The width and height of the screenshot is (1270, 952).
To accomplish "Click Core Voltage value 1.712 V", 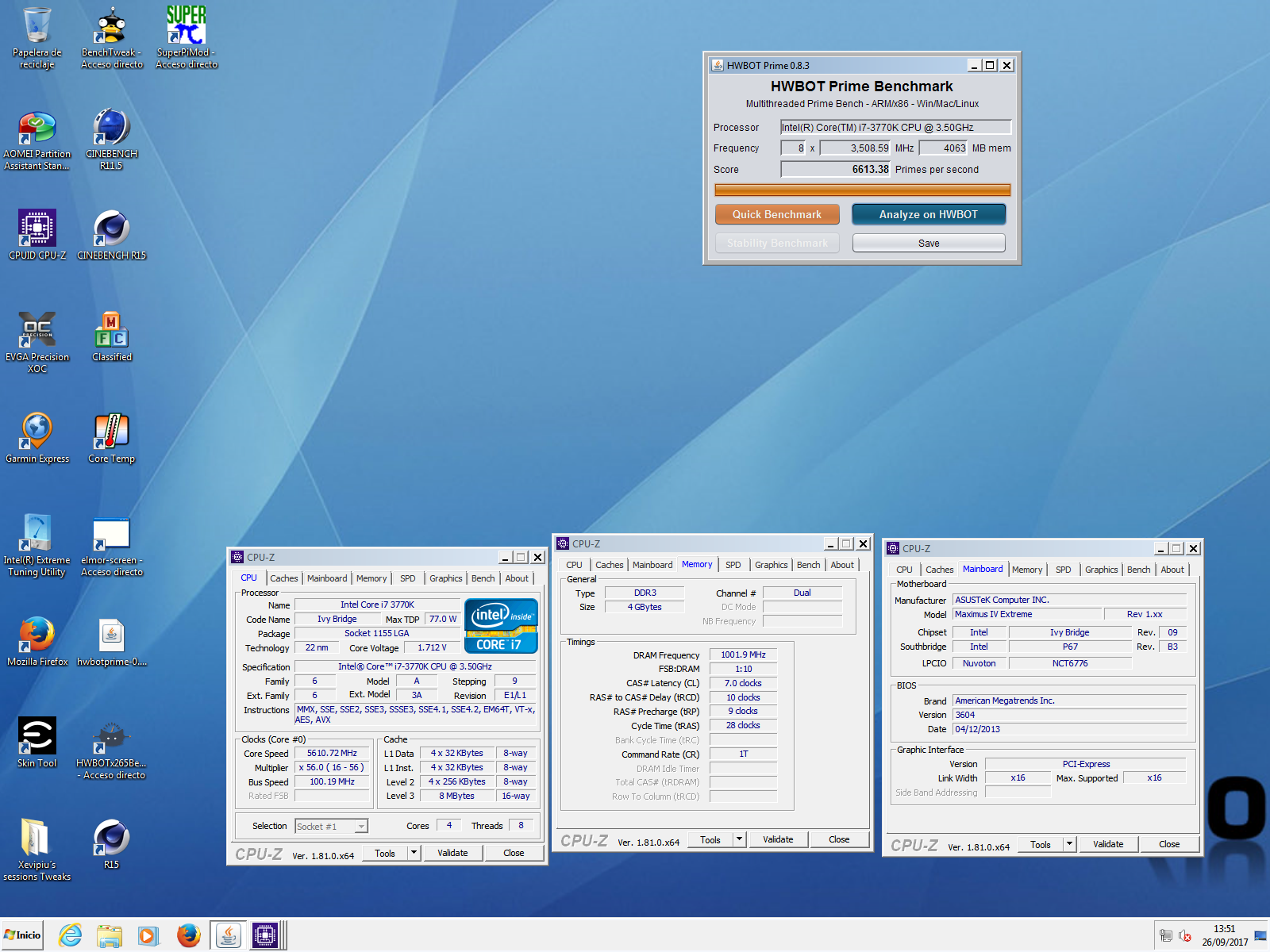I will click(433, 647).
